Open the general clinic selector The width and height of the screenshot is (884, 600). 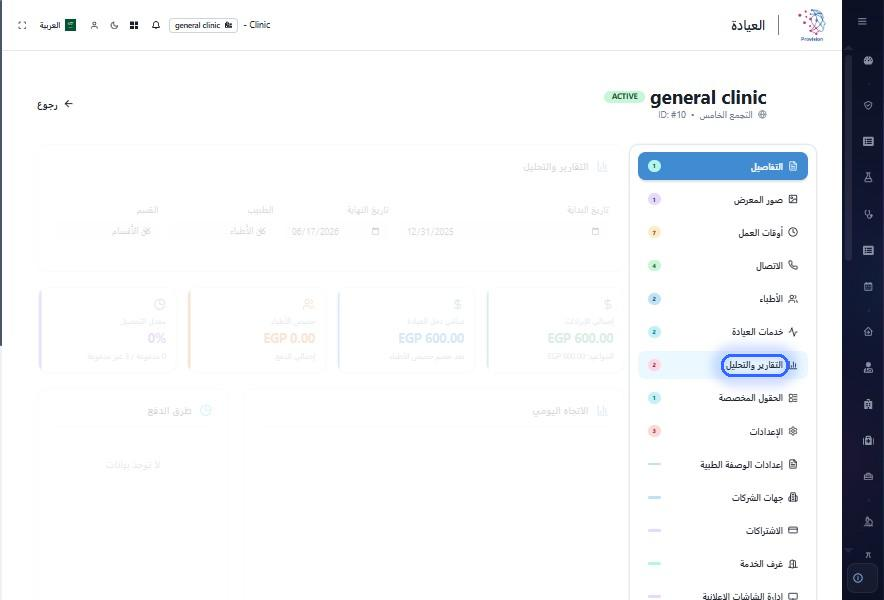point(204,25)
